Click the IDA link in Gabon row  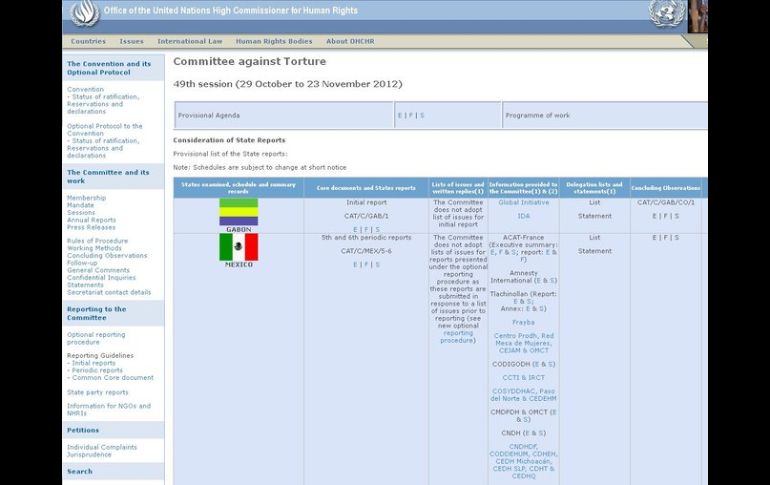click(x=523, y=216)
